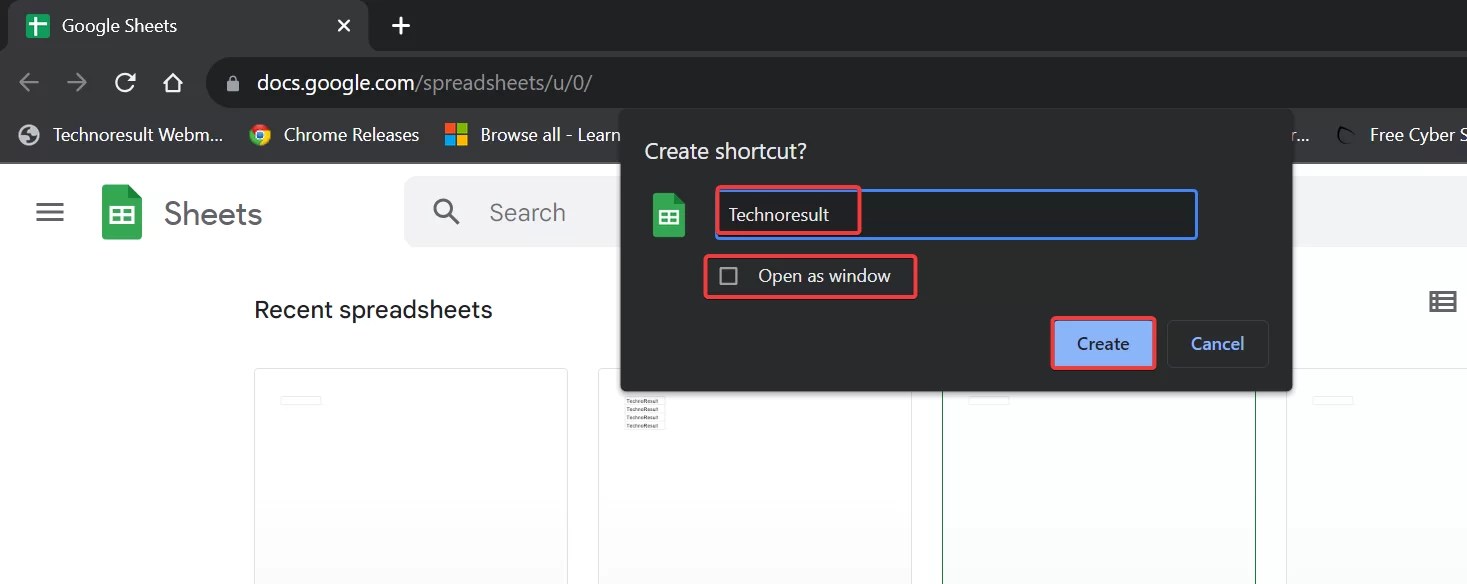Click the grid view icon above recent spreadsheets
This screenshot has height=584, width=1467.
point(1442,301)
